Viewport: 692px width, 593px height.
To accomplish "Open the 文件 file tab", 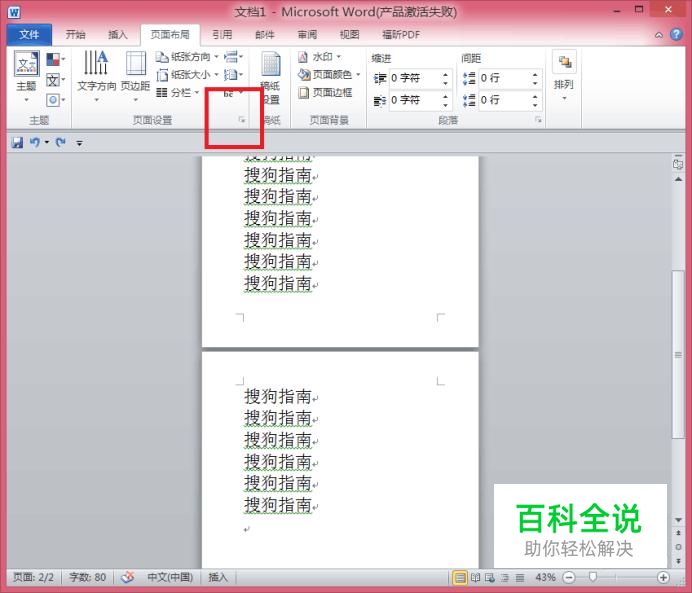I will 29,34.
